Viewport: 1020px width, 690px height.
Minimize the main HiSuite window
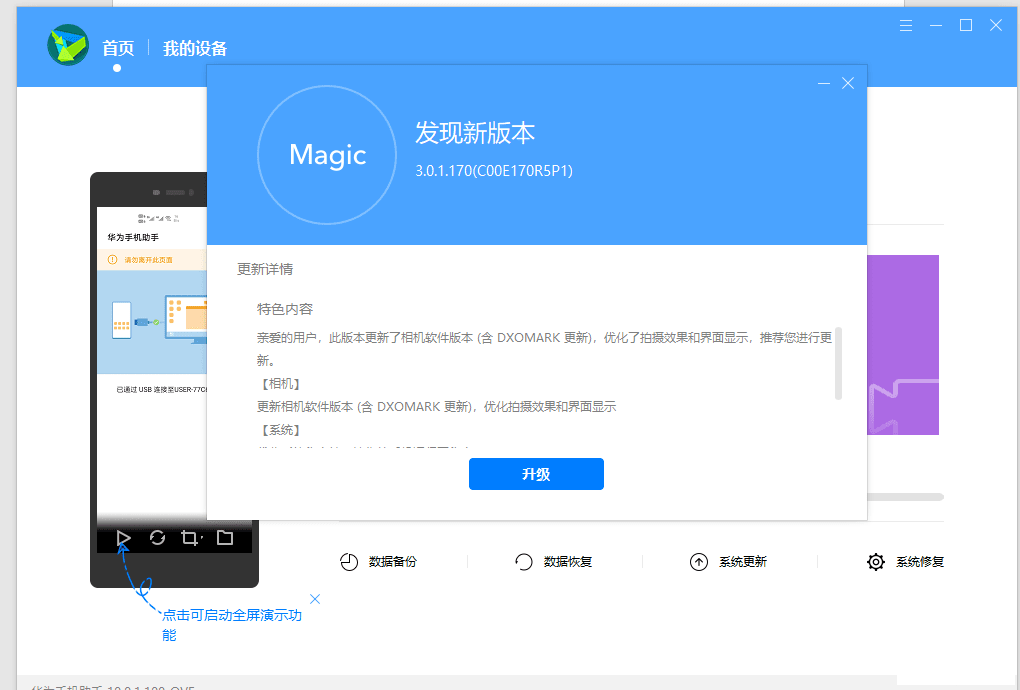[x=935, y=25]
